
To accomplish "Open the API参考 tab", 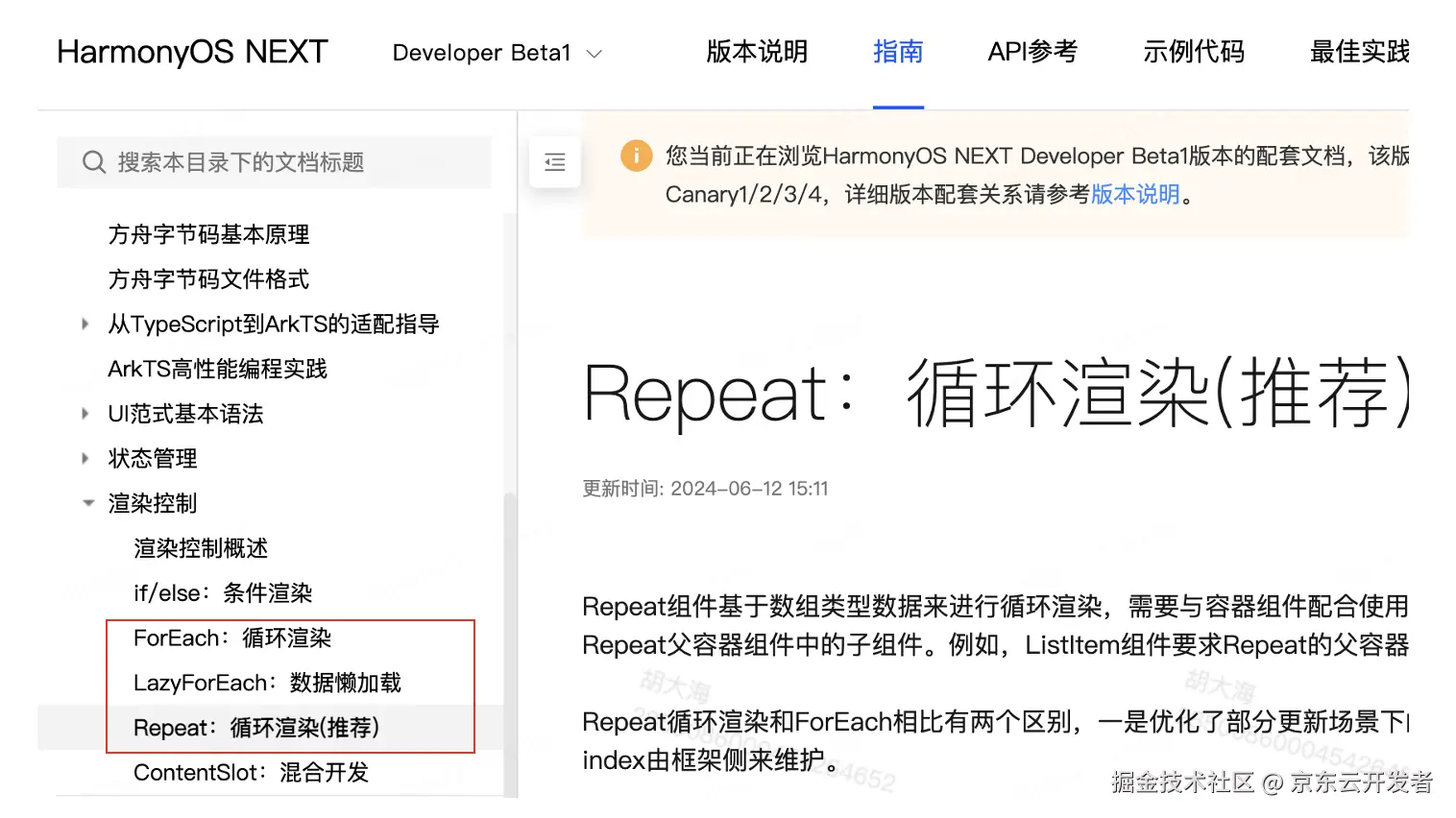I will [x=1032, y=52].
